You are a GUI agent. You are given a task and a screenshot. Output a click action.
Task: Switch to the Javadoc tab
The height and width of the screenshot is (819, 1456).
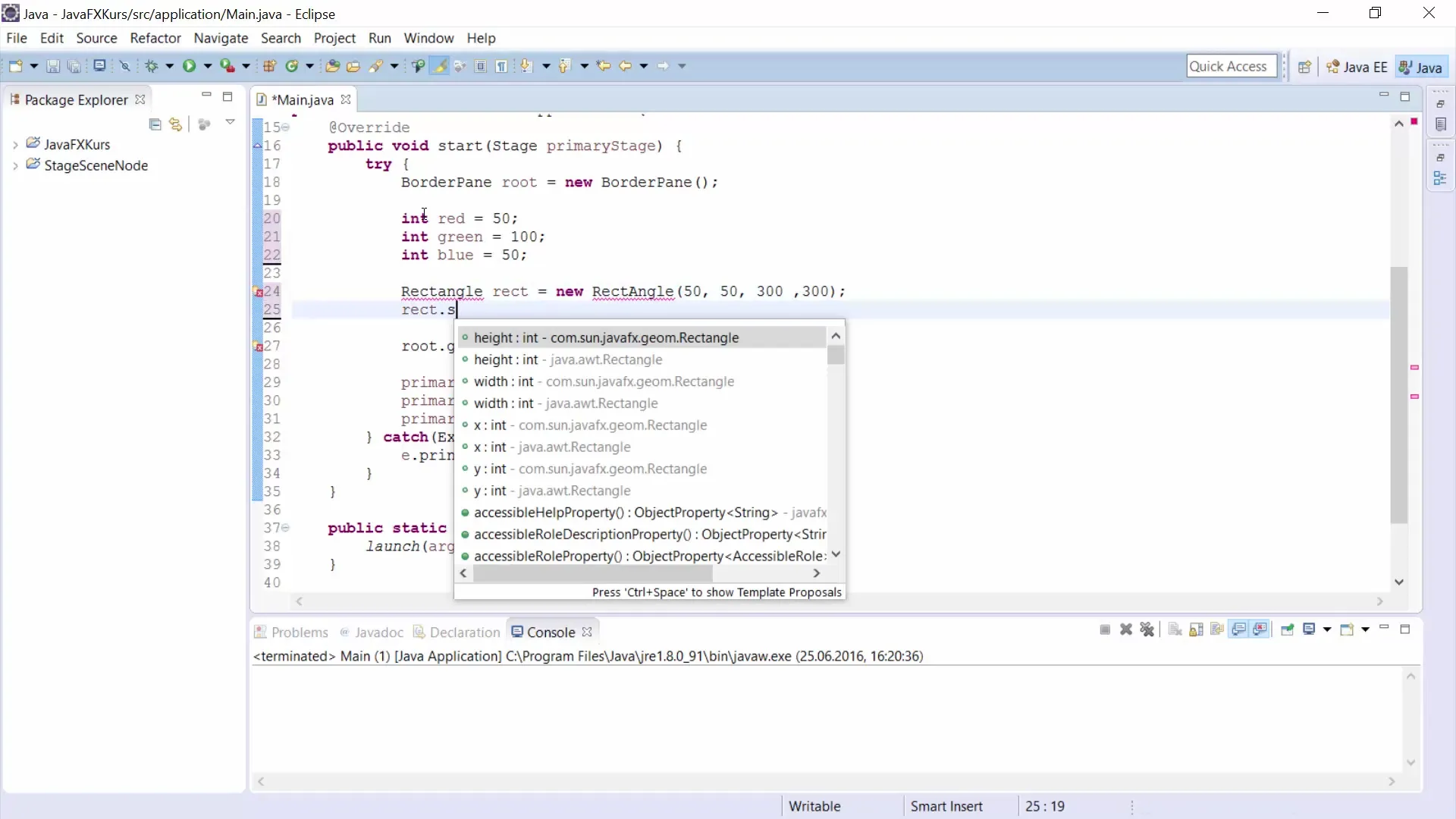pyautogui.click(x=372, y=632)
